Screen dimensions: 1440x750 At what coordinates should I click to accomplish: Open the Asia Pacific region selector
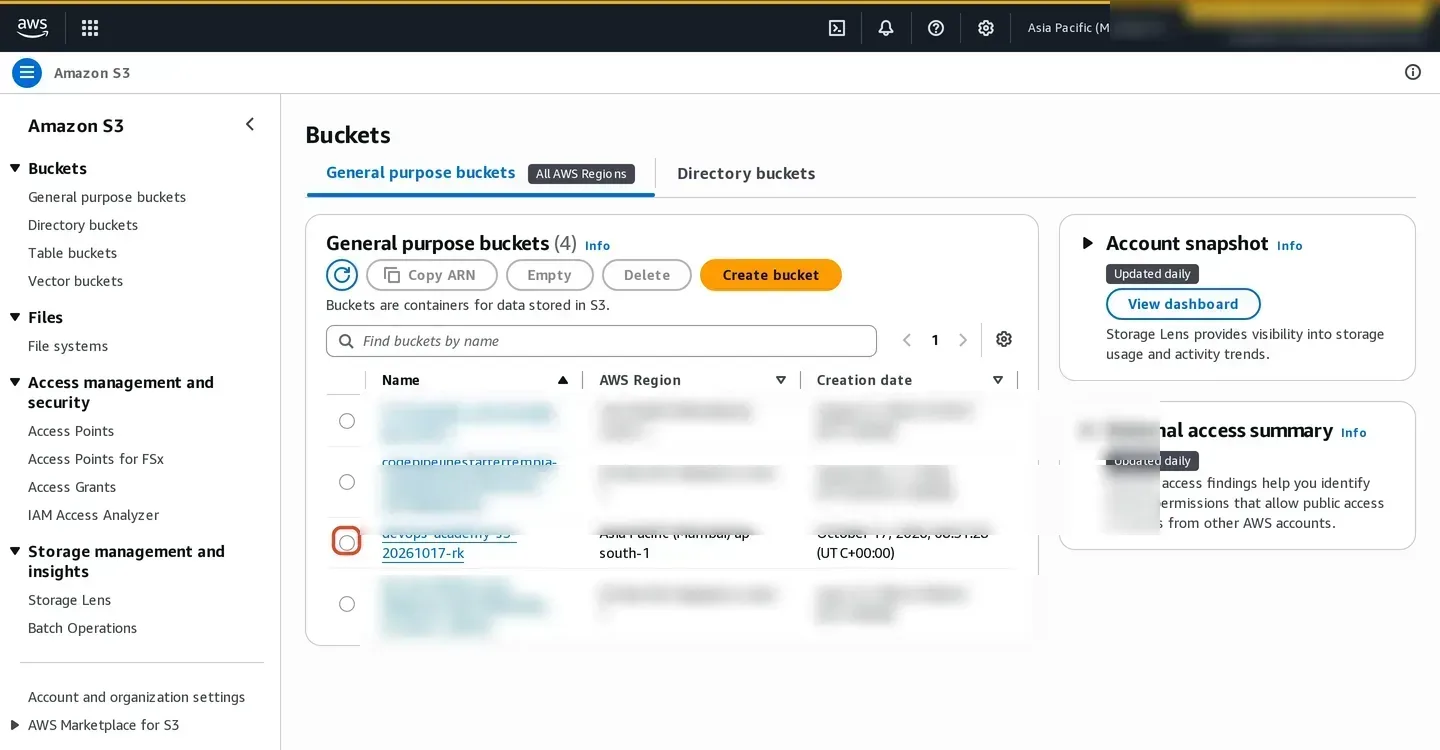[1068, 28]
